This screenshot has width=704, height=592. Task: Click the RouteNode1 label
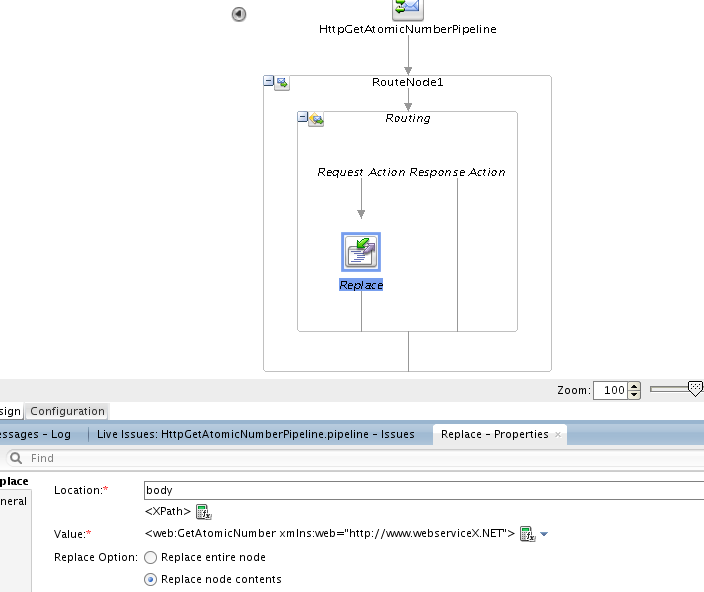pos(408,82)
